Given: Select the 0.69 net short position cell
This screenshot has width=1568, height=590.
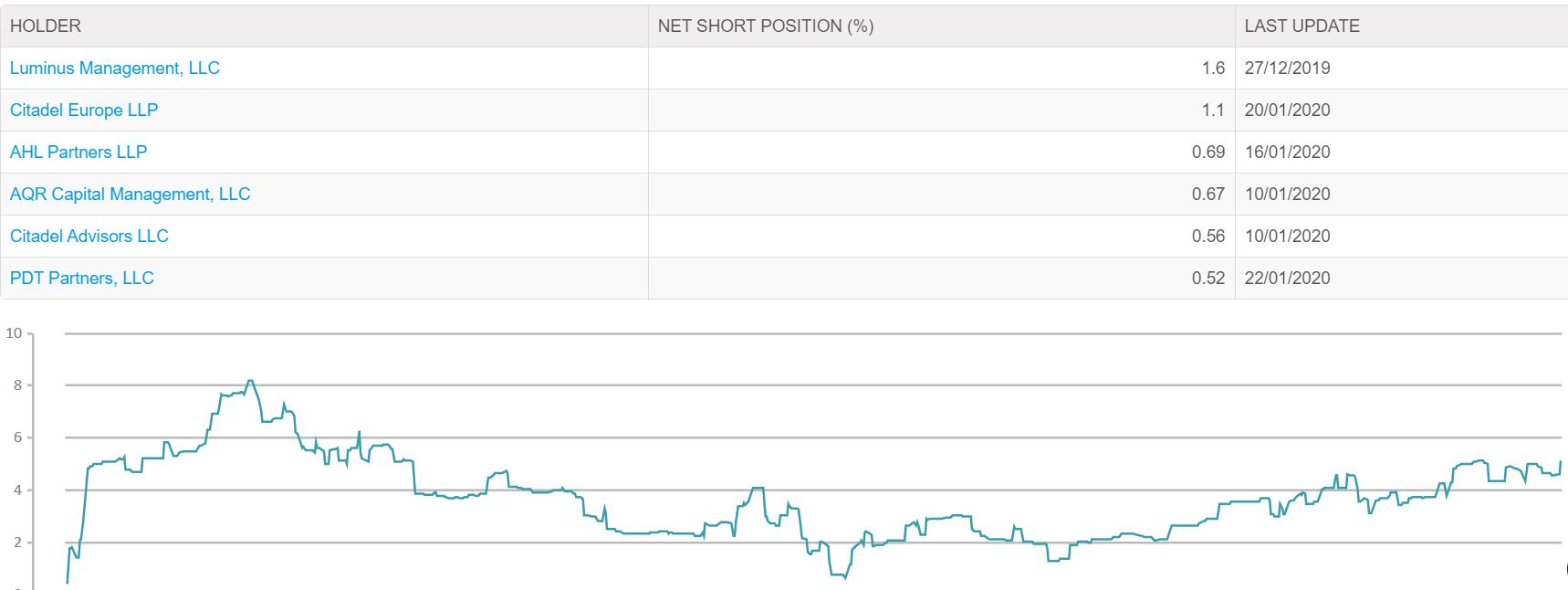Looking at the screenshot, I should [941, 153].
